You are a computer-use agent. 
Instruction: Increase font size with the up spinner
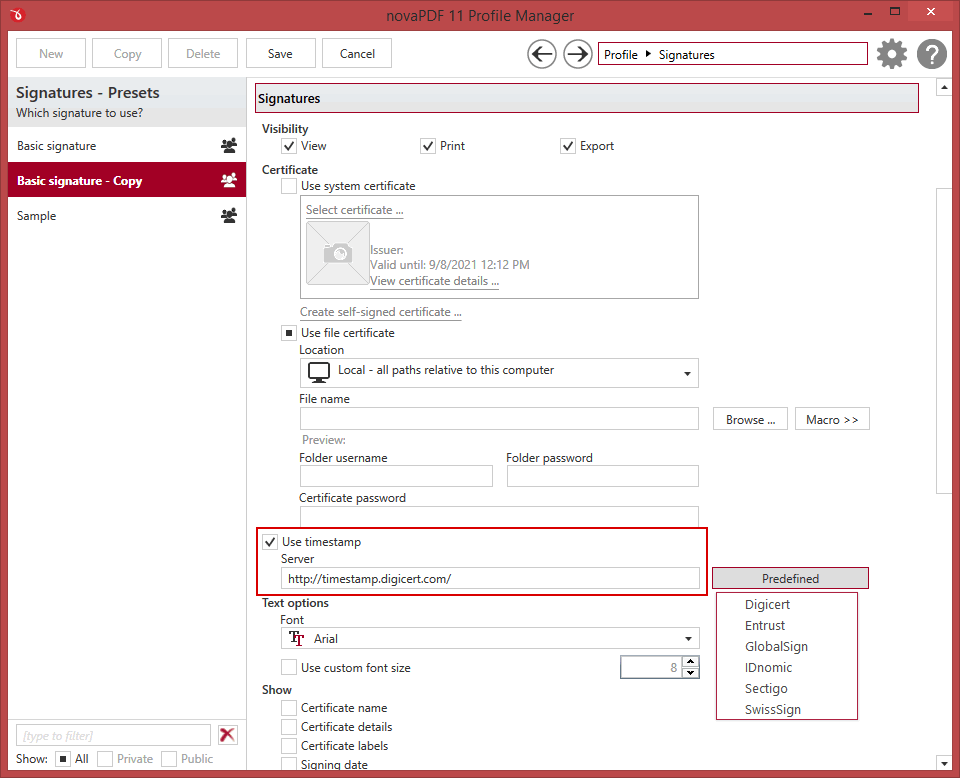691,662
